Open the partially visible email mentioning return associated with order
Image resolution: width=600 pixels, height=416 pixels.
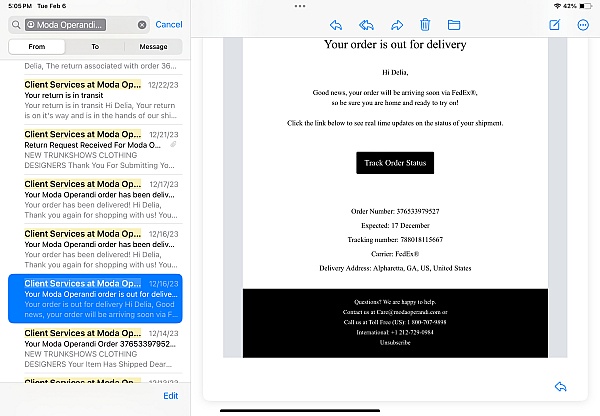point(101,66)
